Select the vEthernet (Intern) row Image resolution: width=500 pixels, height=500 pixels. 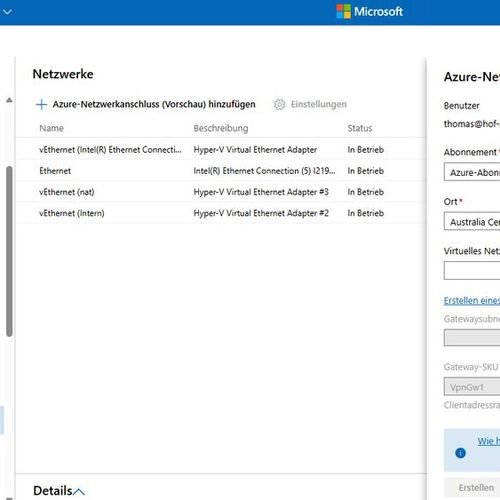point(221,213)
